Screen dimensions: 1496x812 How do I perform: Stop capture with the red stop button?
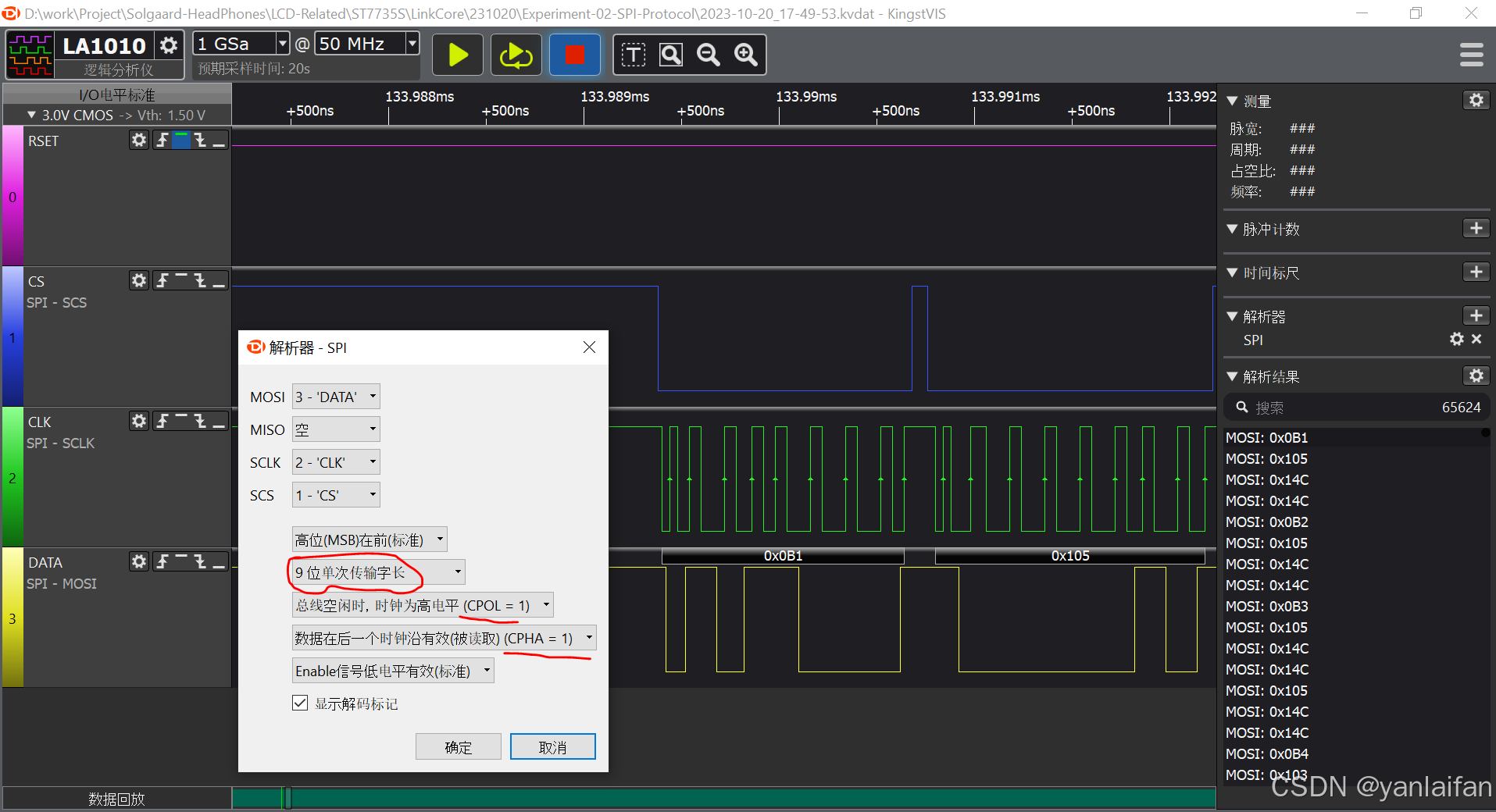click(x=574, y=55)
